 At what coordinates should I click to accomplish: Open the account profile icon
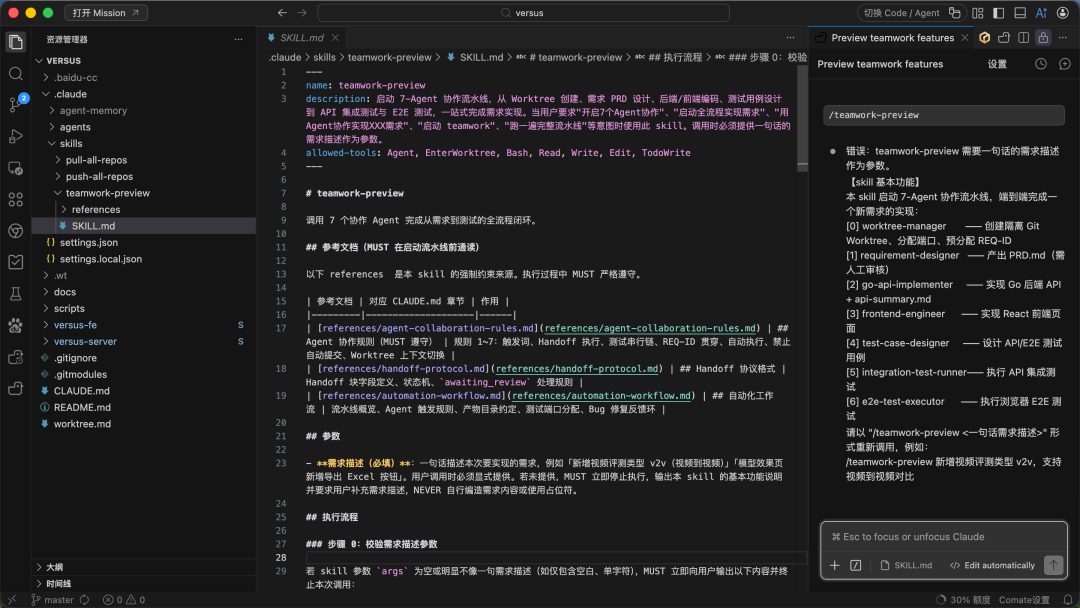tap(1063, 12)
